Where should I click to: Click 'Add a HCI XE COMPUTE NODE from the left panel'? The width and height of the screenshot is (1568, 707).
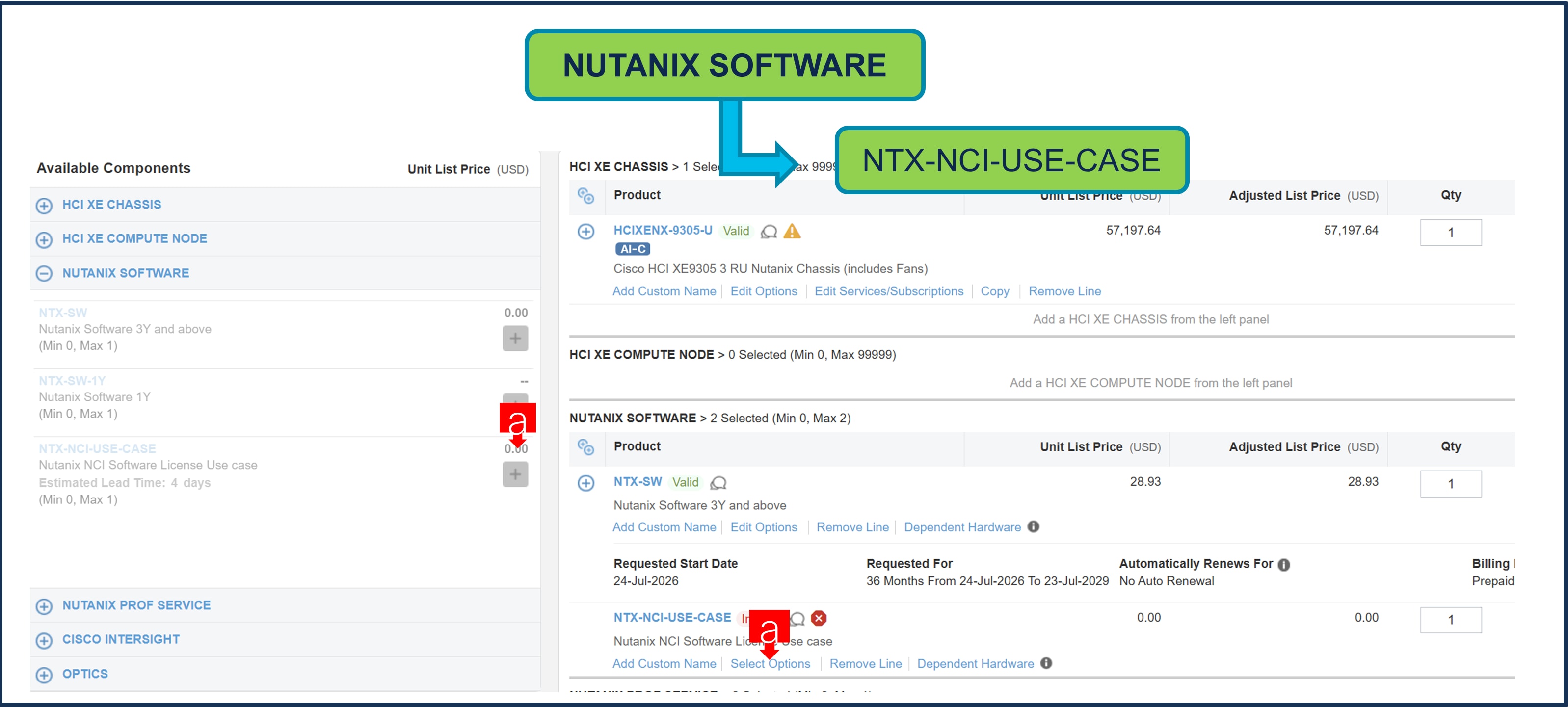click(x=1150, y=383)
